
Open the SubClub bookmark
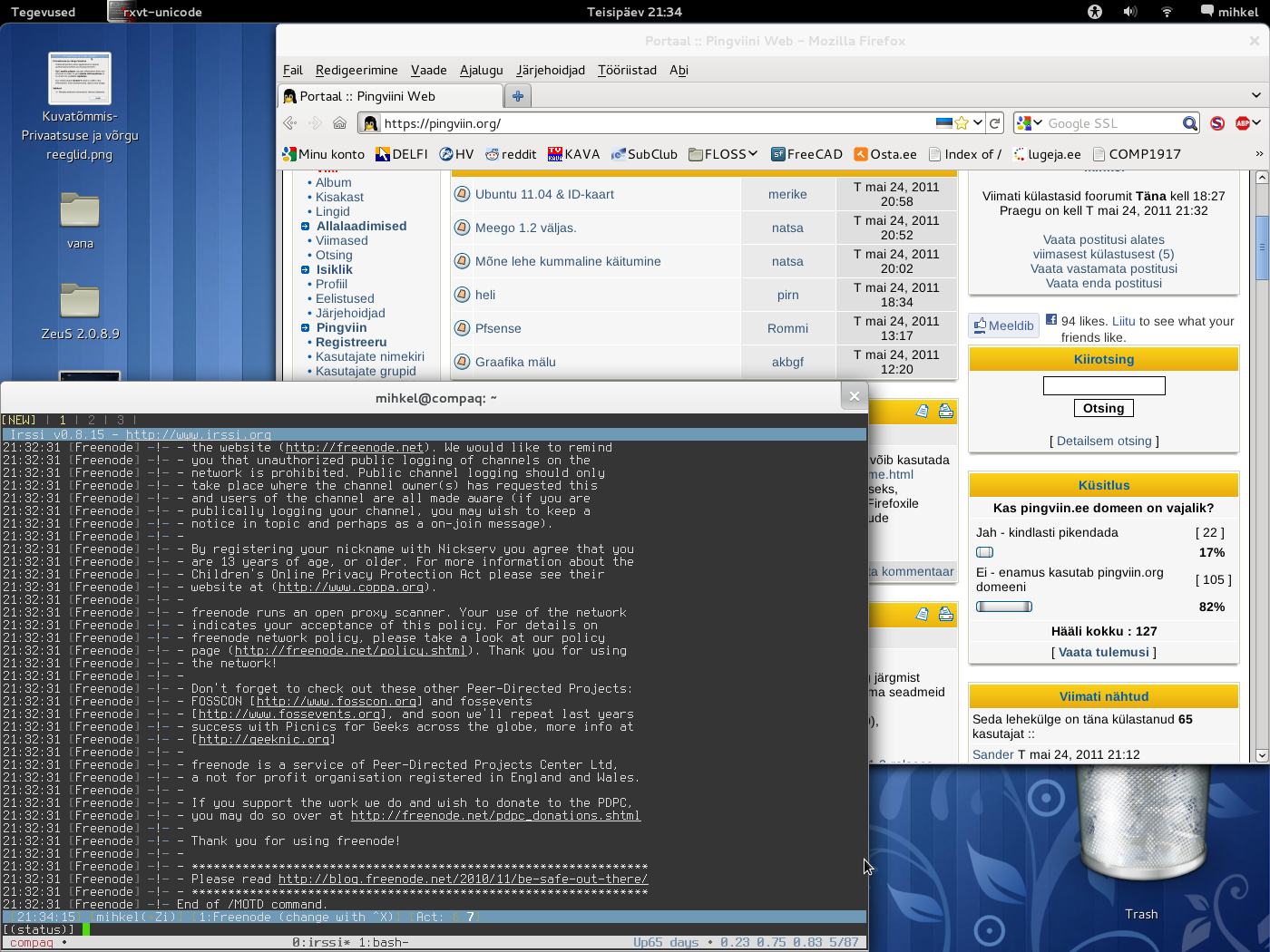(x=644, y=154)
